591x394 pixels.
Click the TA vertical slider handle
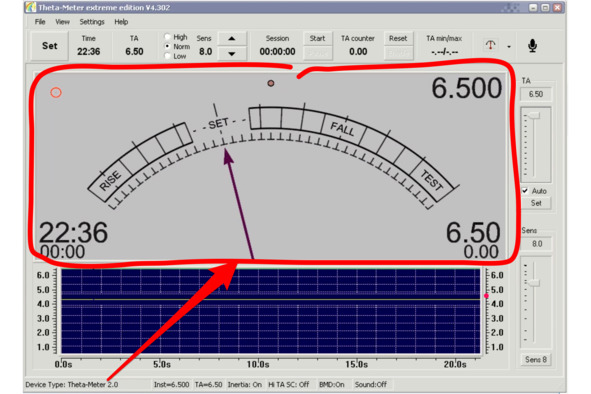point(534,115)
